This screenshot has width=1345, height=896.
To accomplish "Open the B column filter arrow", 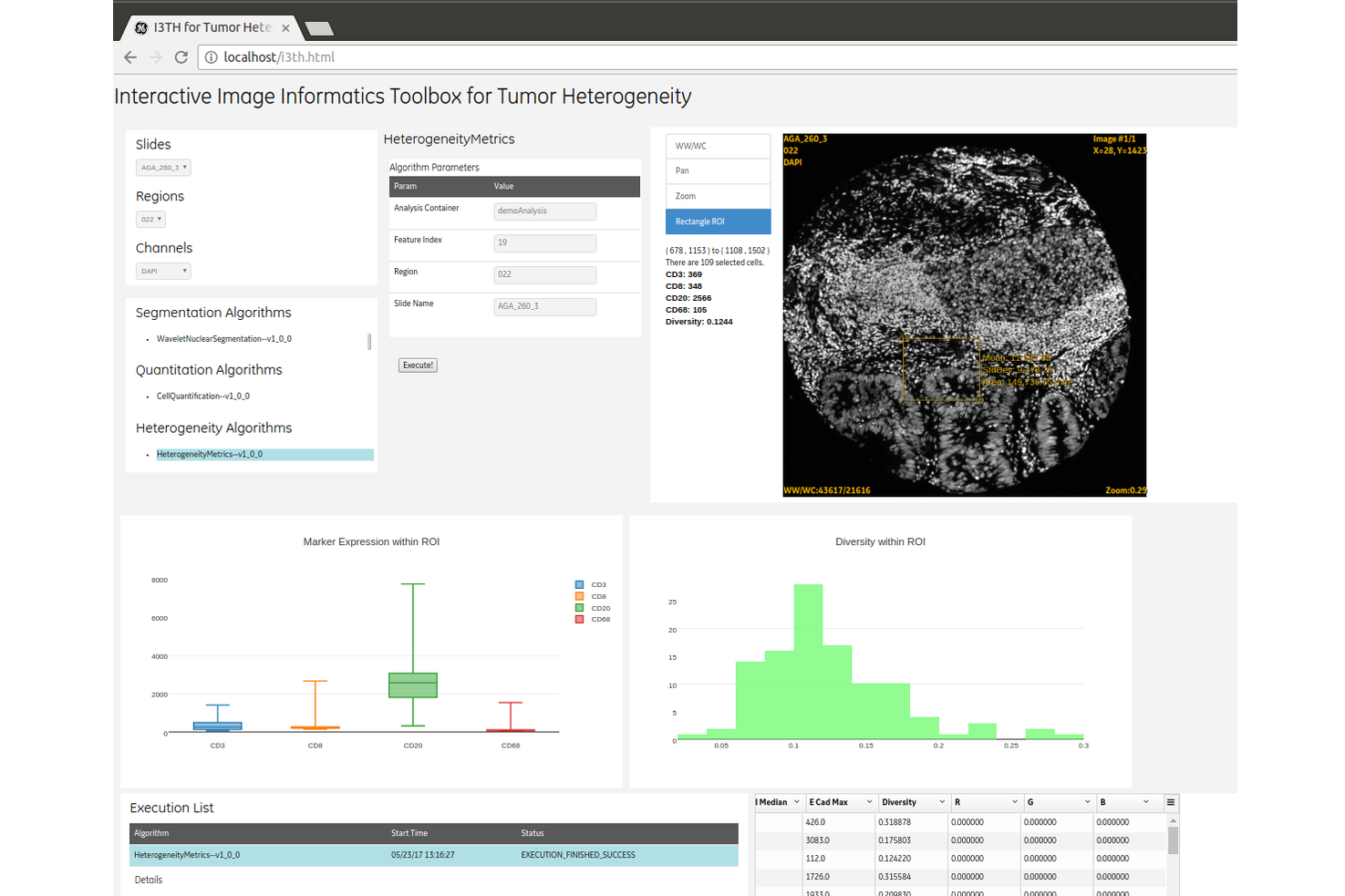I will (x=1146, y=802).
